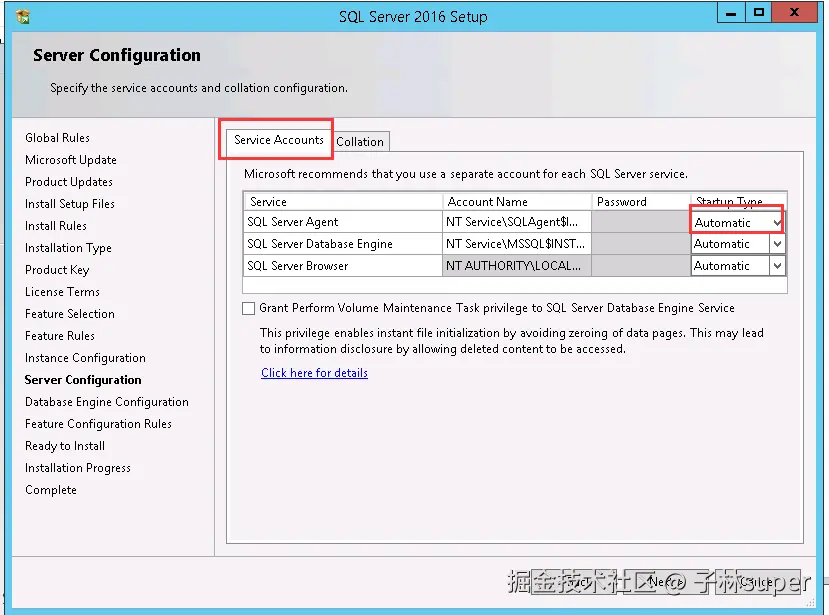829x615 pixels.
Task: Select Server Configuration step in sidebar
Action: pos(83,380)
